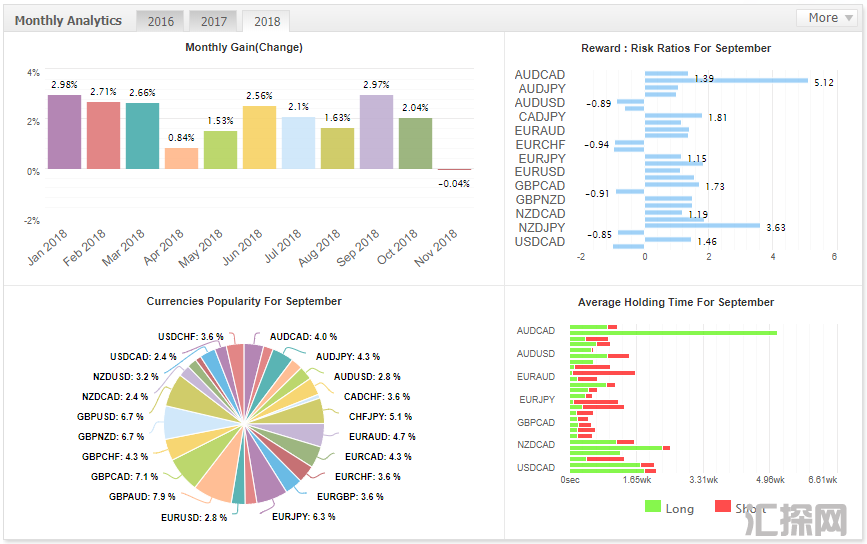Click USDCAD in the Holding Time axis

[536, 468]
